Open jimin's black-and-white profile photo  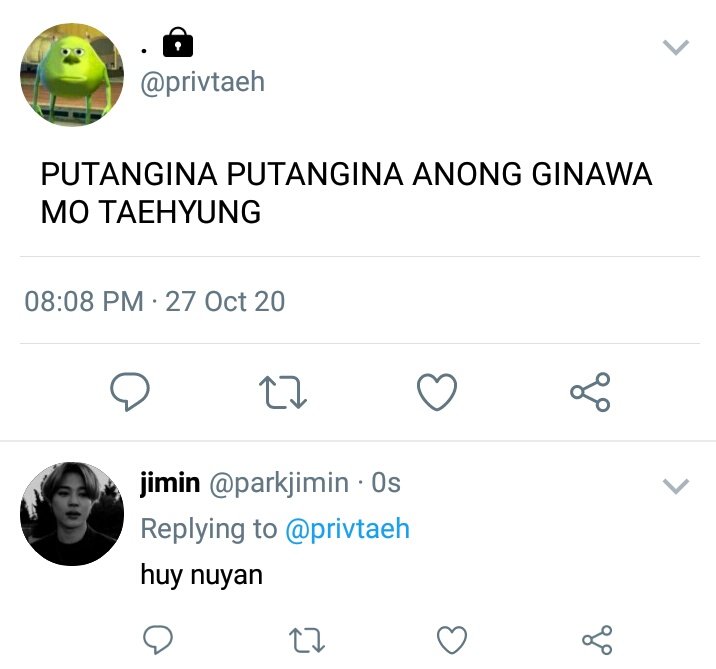click(x=72, y=514)
